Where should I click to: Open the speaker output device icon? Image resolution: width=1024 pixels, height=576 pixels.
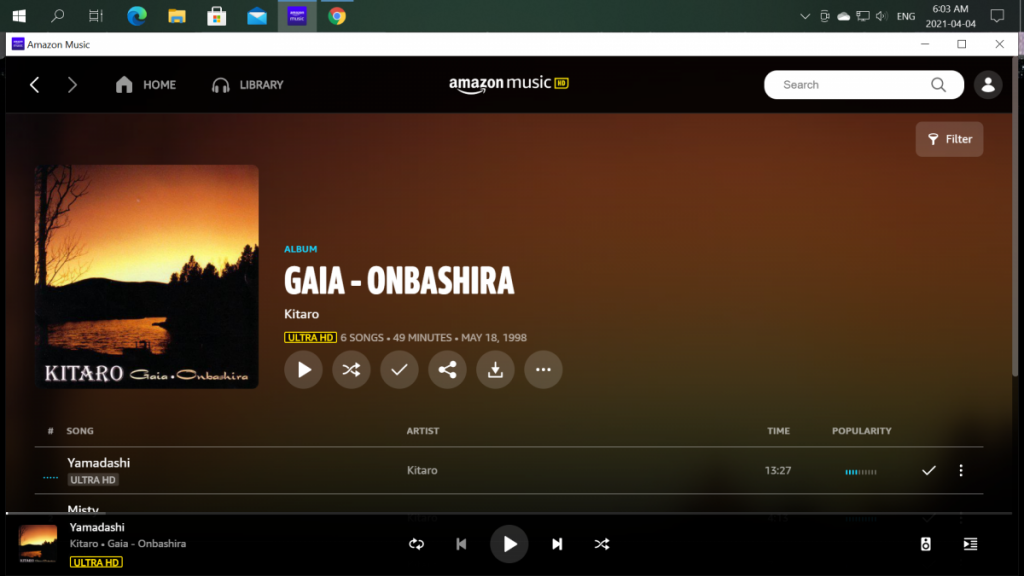(x=925, y=544)
